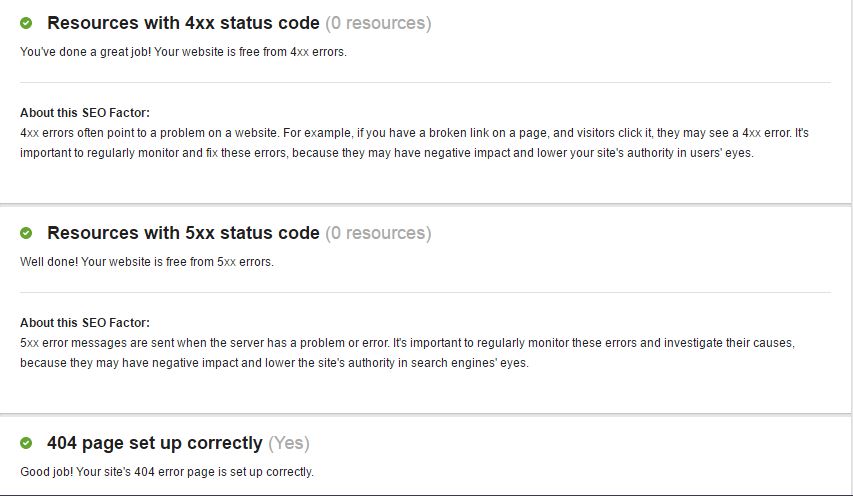Image resolution: width=853 pixels, height=496 pixels.
Task: Click divider line below the 4xx success message
Action: tap(425, 82)
